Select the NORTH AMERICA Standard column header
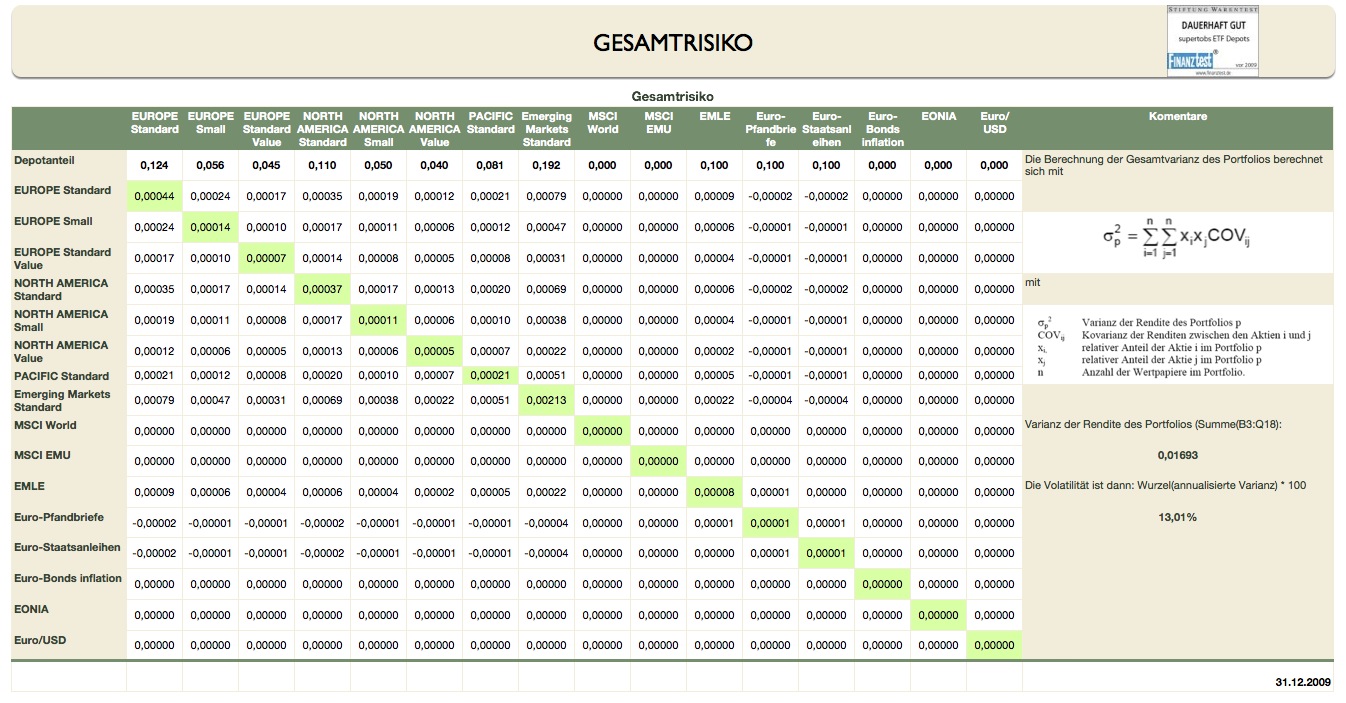 coord(322,129)
